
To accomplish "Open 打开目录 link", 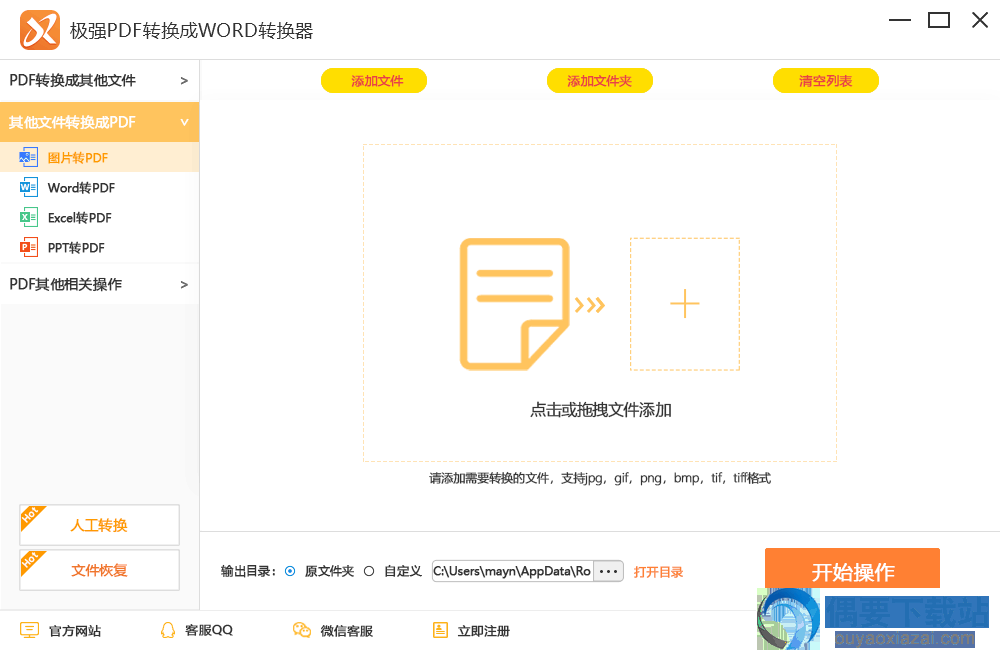I will 658,572.
